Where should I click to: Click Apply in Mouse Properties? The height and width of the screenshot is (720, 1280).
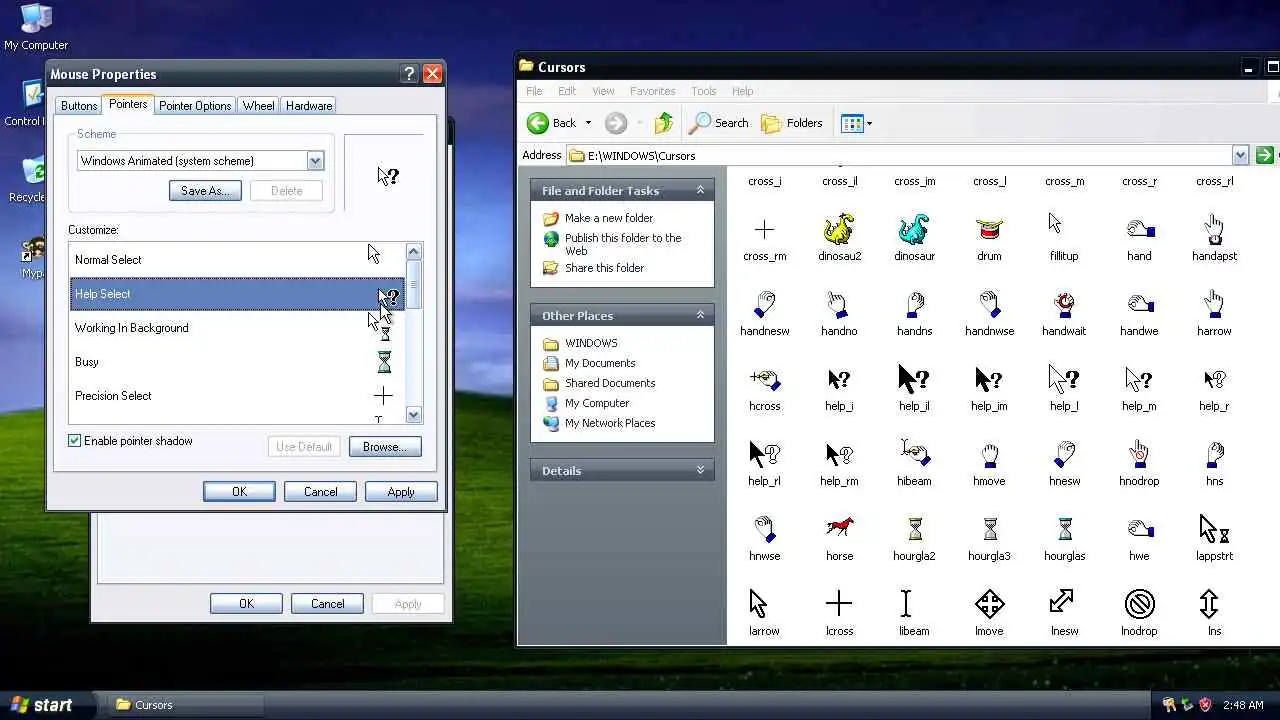click(x=401, y=492)
